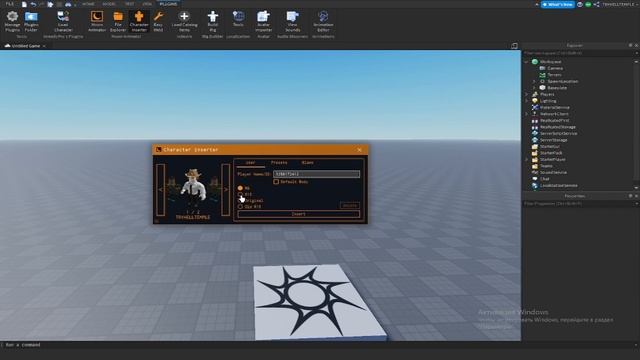640x360 pixels.
Task: Expand the SpawnLocation node arrow
Action: coord(534,81)
